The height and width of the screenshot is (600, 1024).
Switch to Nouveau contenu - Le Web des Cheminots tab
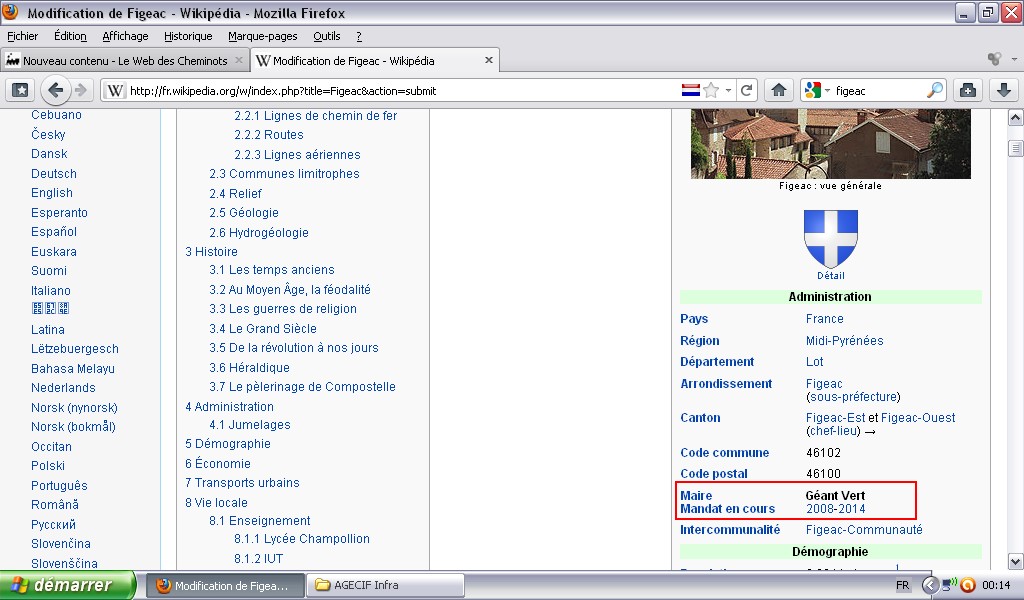pyautogui.click(x=125, y=61)
